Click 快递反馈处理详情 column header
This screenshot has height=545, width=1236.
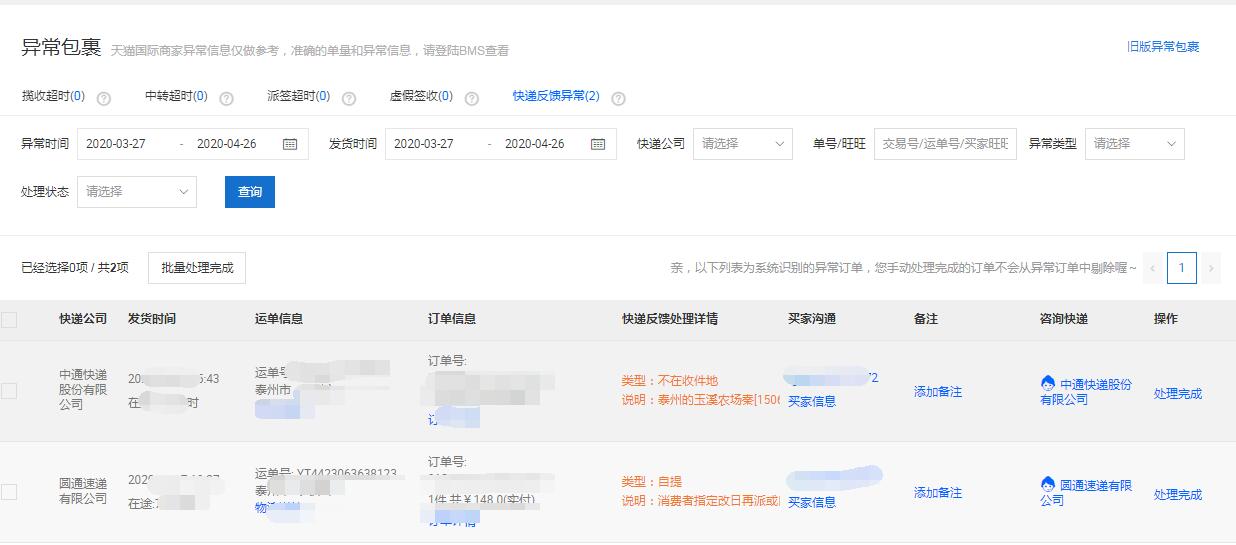click(x=670, y=319)
